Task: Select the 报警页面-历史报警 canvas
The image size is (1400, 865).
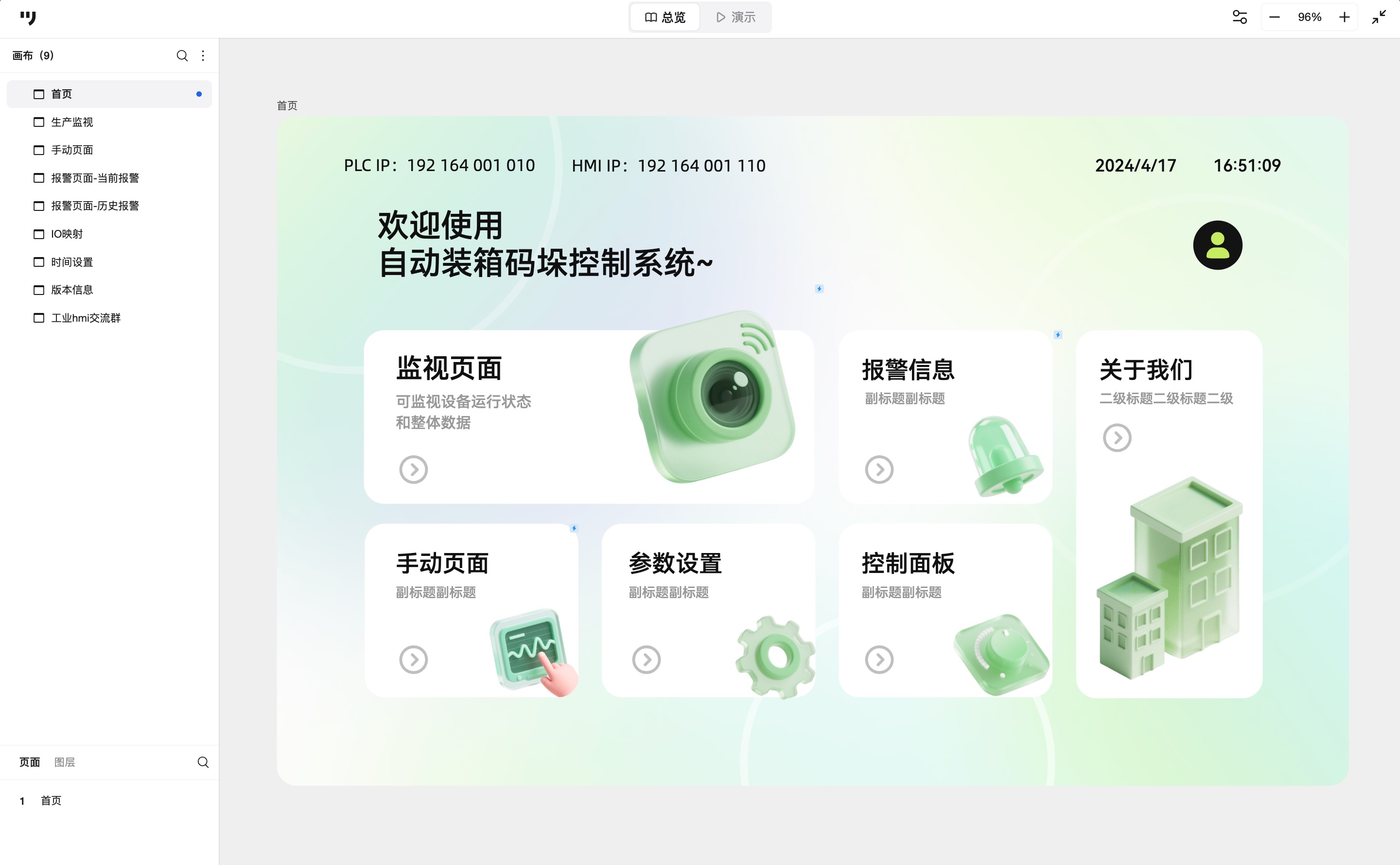Action: (x=109, y=206)
